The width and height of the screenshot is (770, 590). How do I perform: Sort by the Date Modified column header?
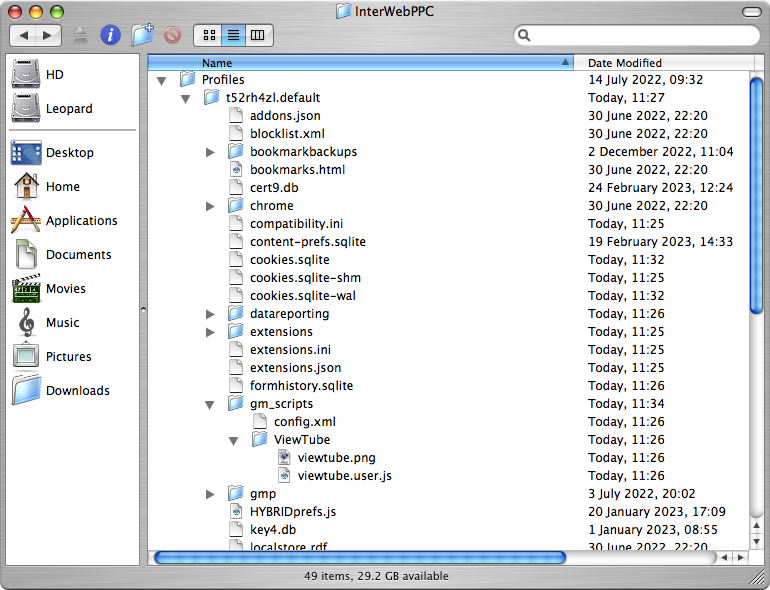point(663,62)
